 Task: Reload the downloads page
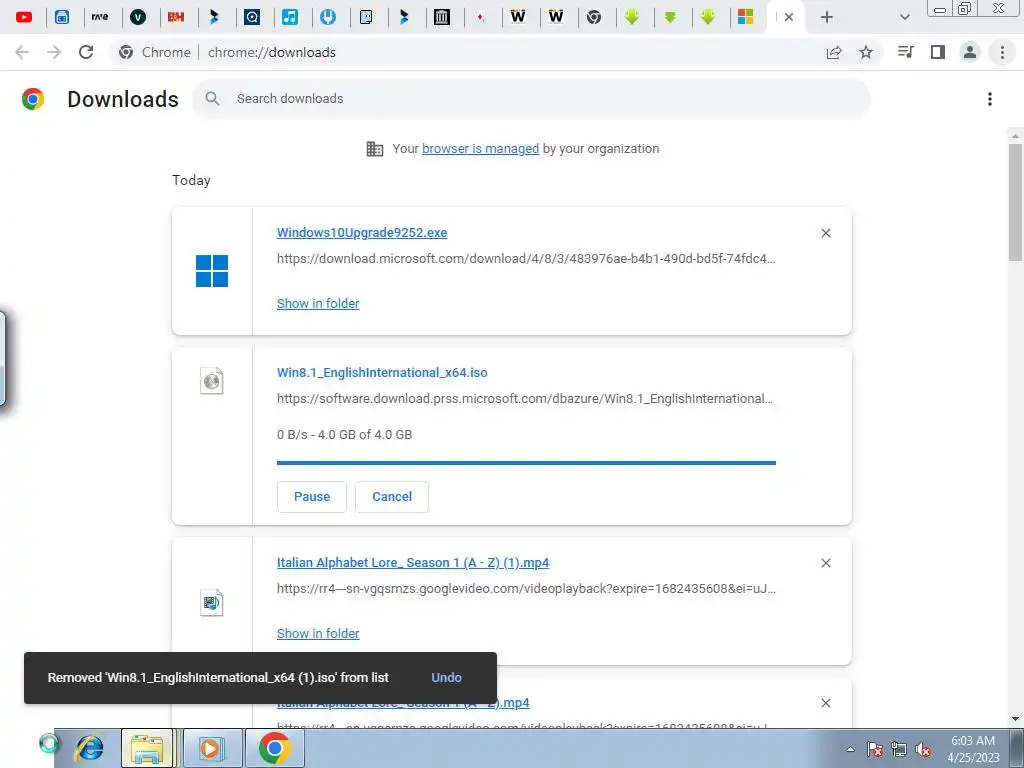86,52
